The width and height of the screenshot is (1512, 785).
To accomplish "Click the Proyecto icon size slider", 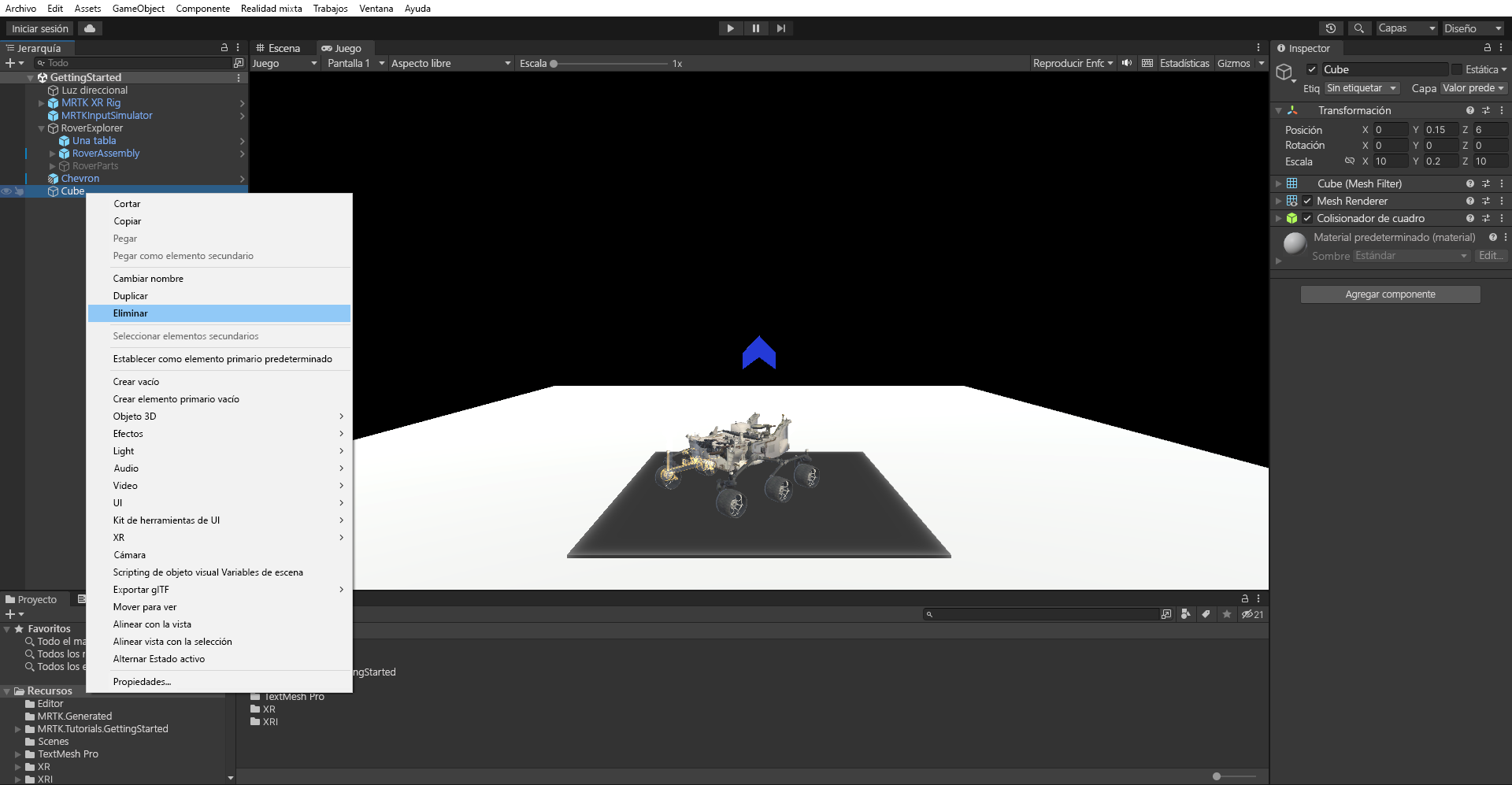I will coord(1234,776).
